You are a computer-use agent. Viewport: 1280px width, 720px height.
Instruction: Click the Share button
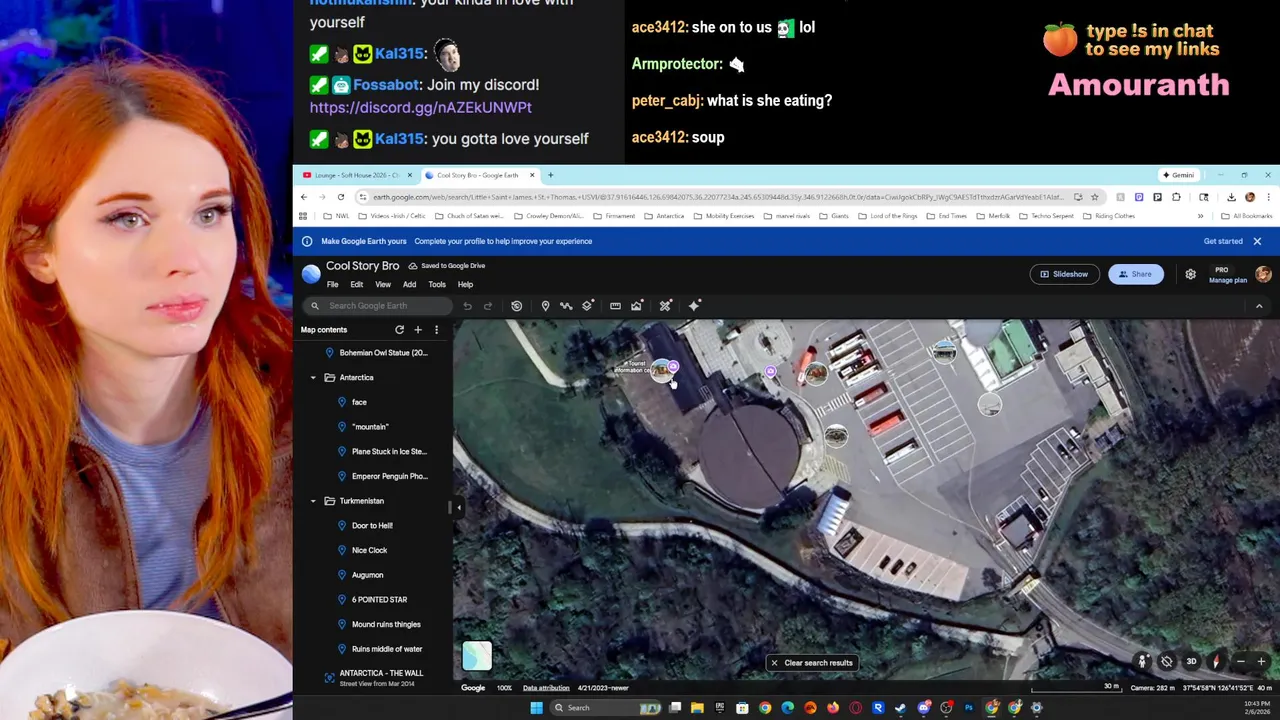pyautogui.click(x=1135, y=274)
